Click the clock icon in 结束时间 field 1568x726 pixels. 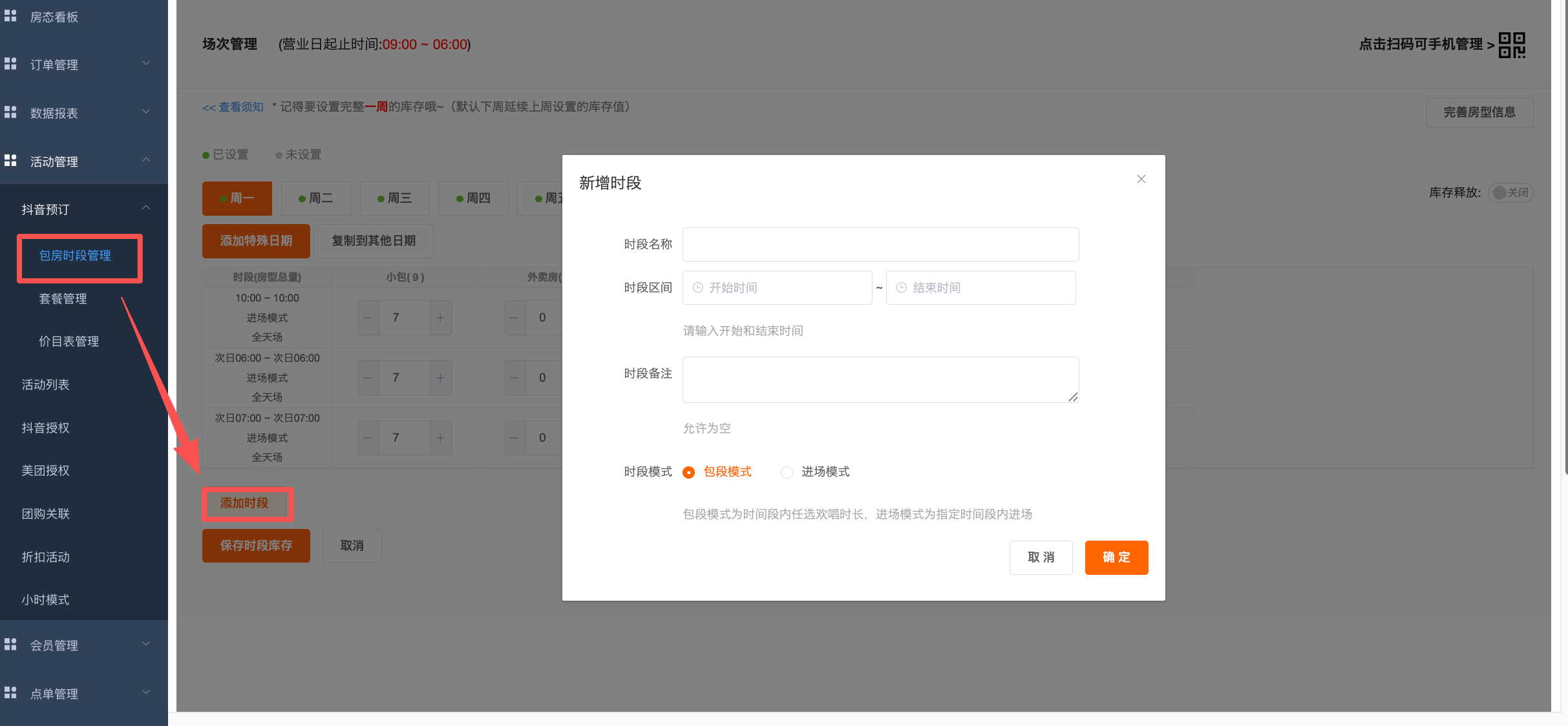point(902,287)
